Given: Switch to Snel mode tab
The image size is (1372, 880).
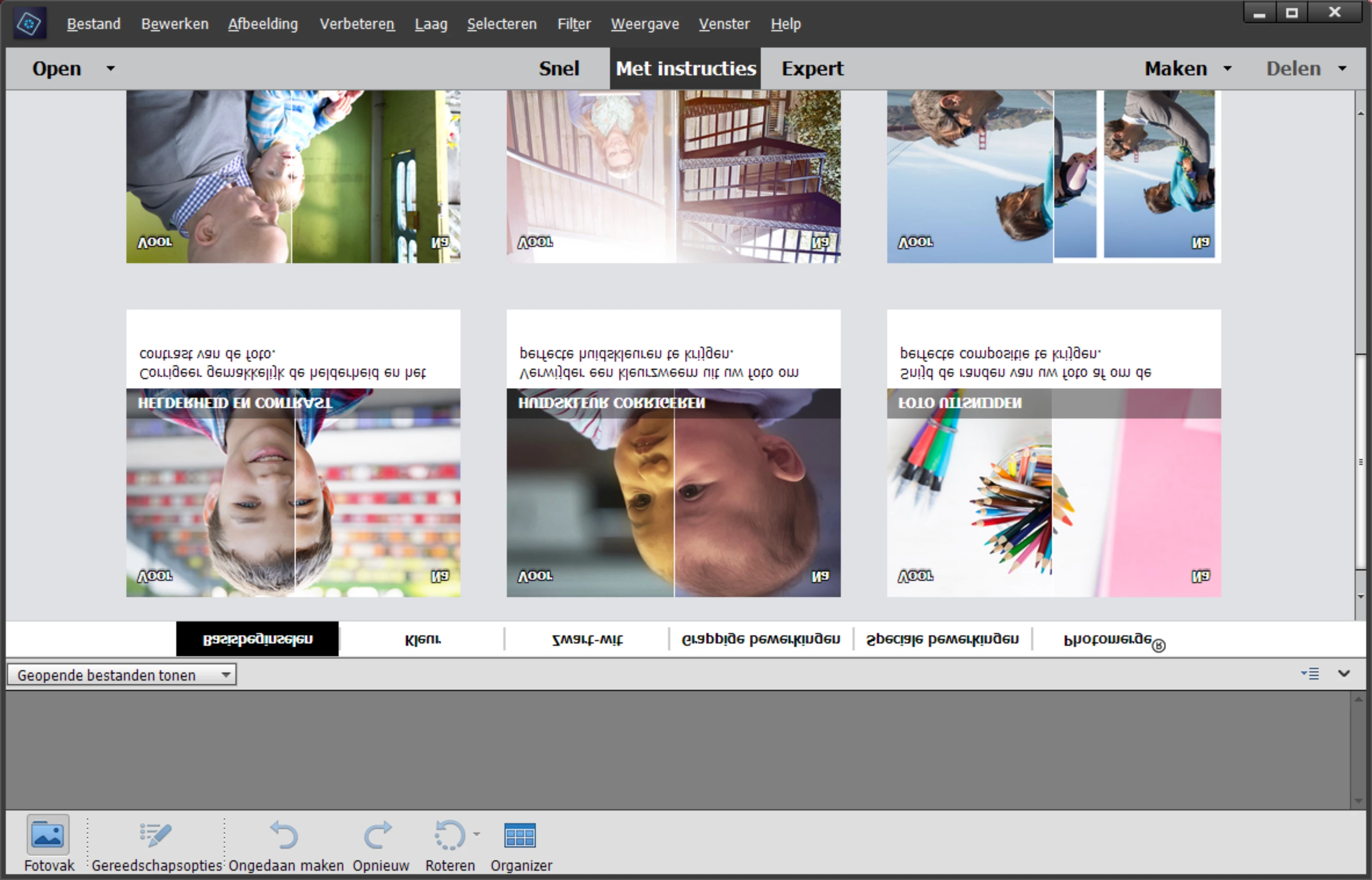Looking at the screenshot, I should (x=558, y=69).
